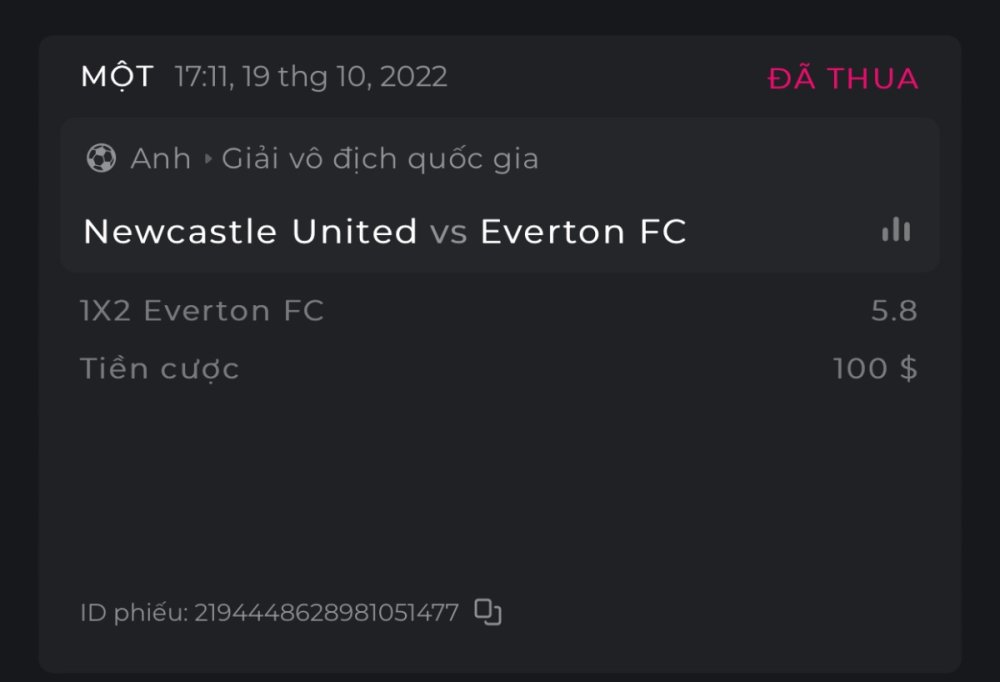Copy the ticket ID with copy icon

pos(488,612)
